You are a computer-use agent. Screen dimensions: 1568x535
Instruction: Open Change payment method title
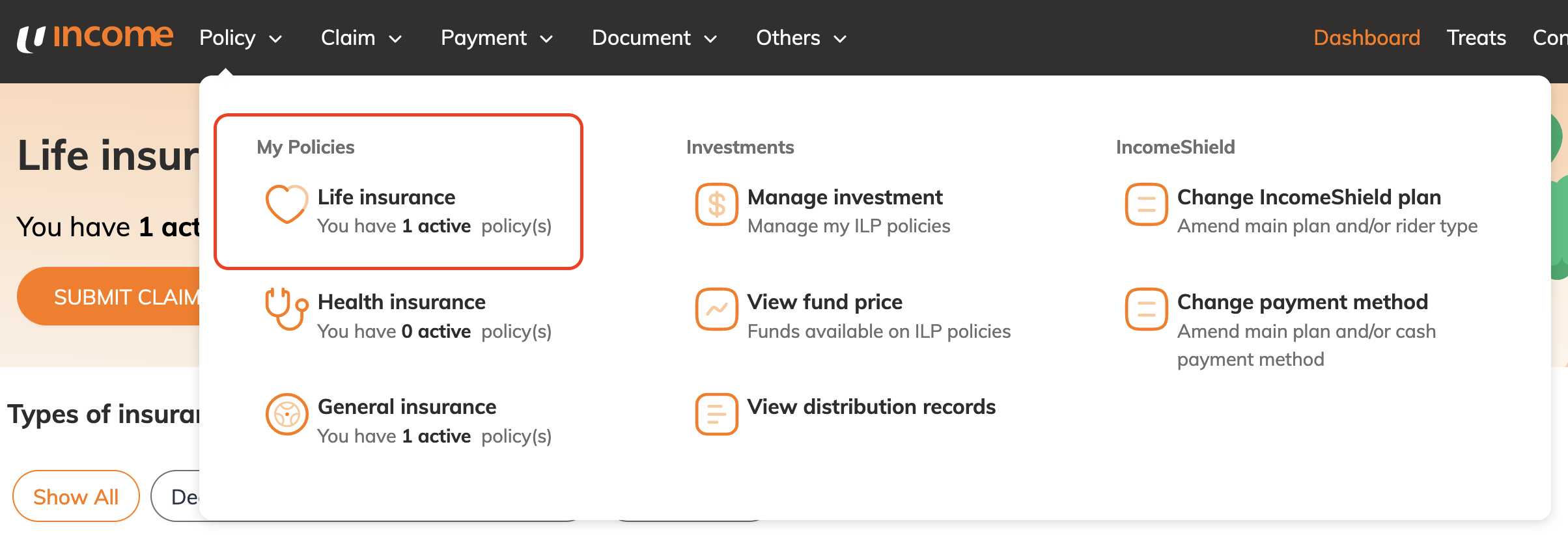[x=1303, y=302]
